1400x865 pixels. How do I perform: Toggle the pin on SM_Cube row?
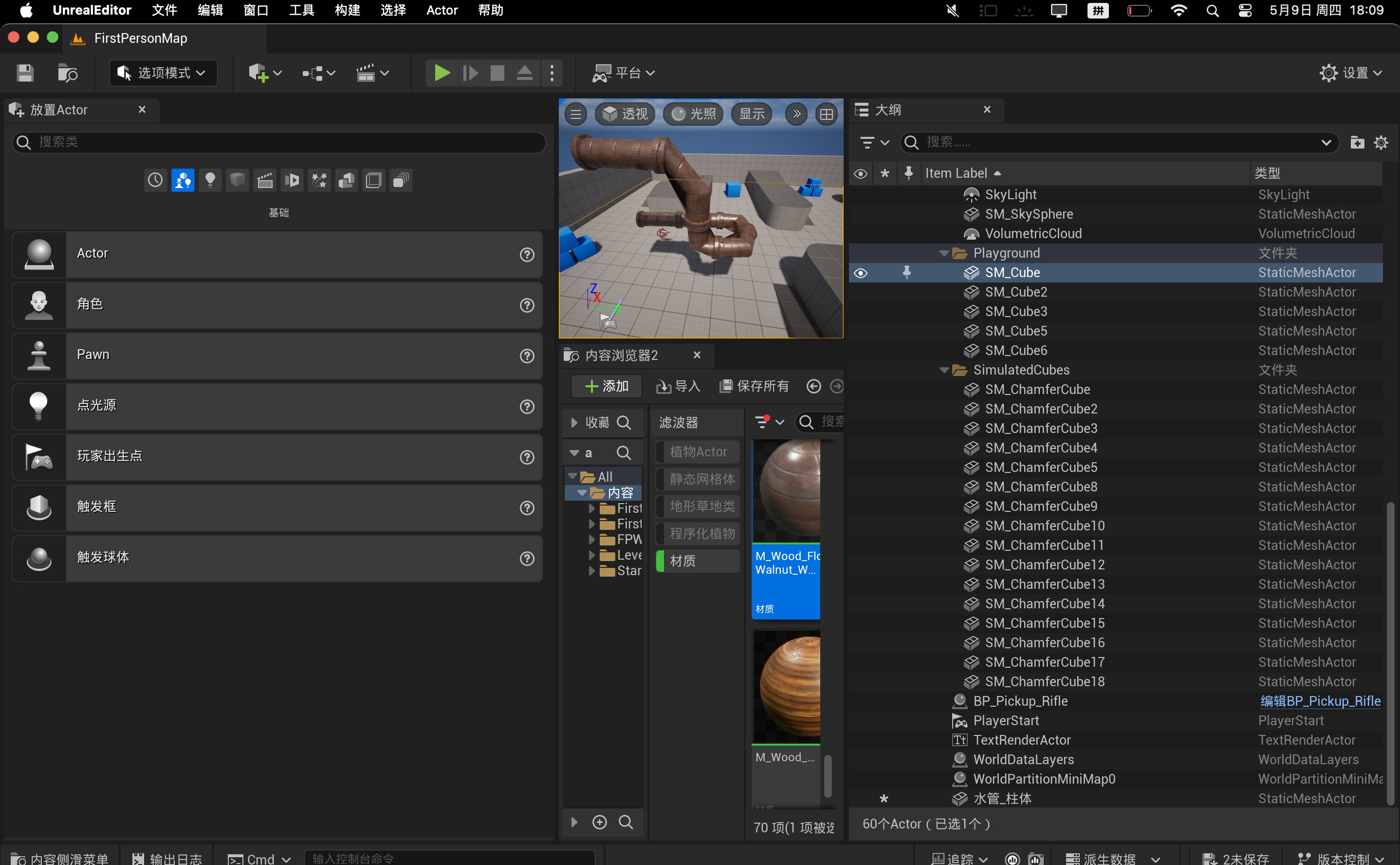click(x=907, y=272)
